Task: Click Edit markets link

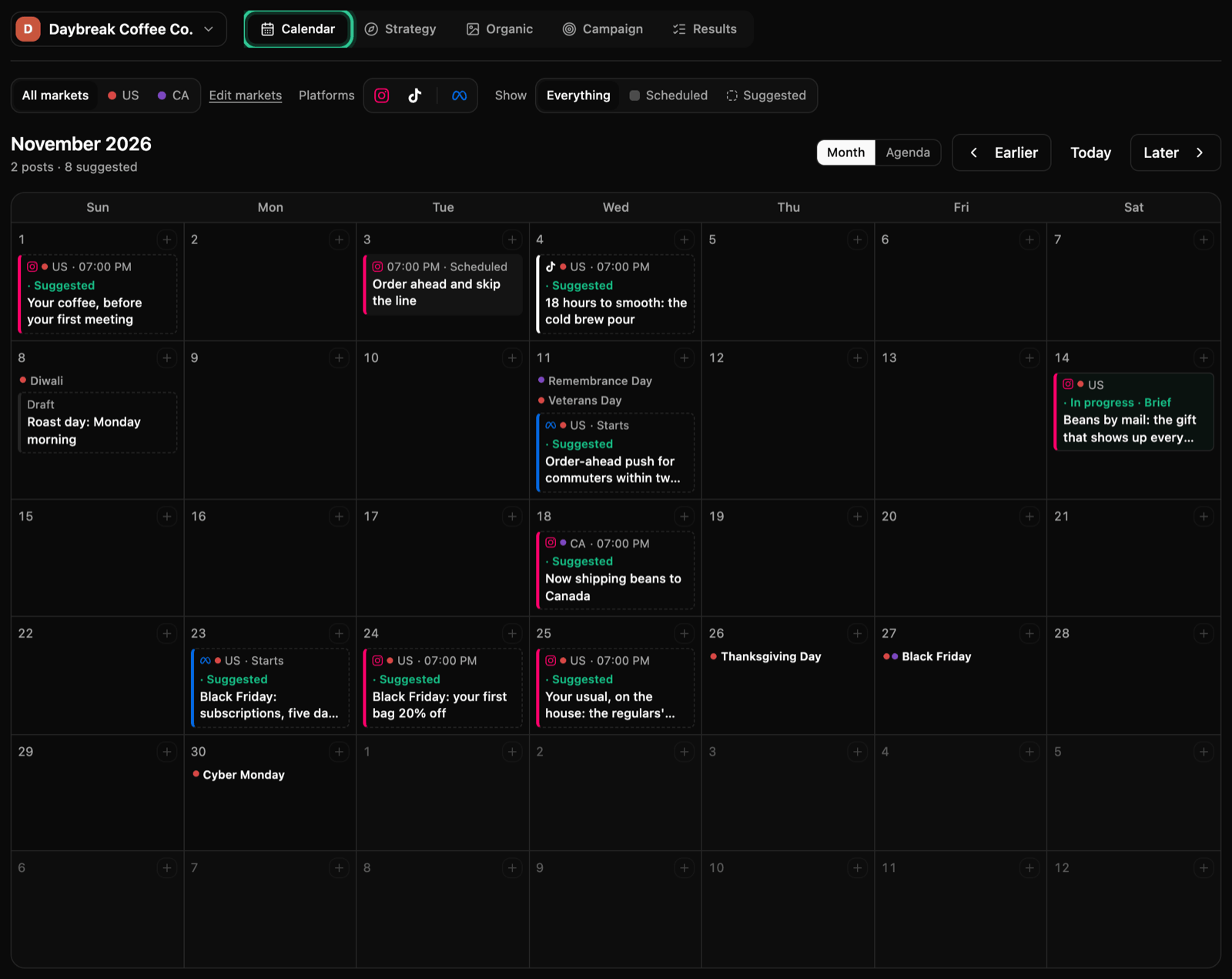Action: tap(246, 96)
